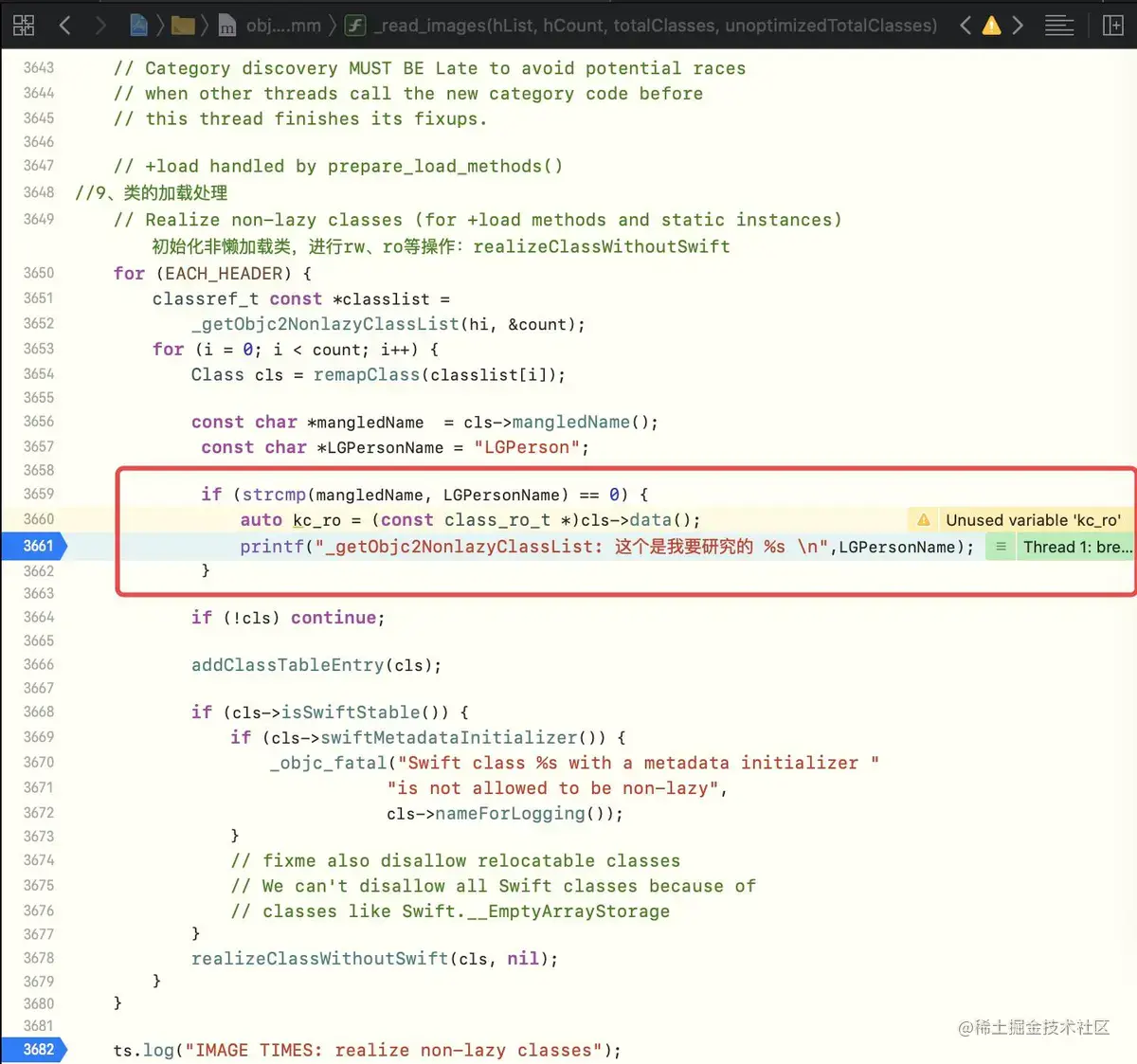Screen dimensions: 1137x1064
Task: Click realizeClassWithoutSwift(cls, nil) call
Action: (374, 958)
